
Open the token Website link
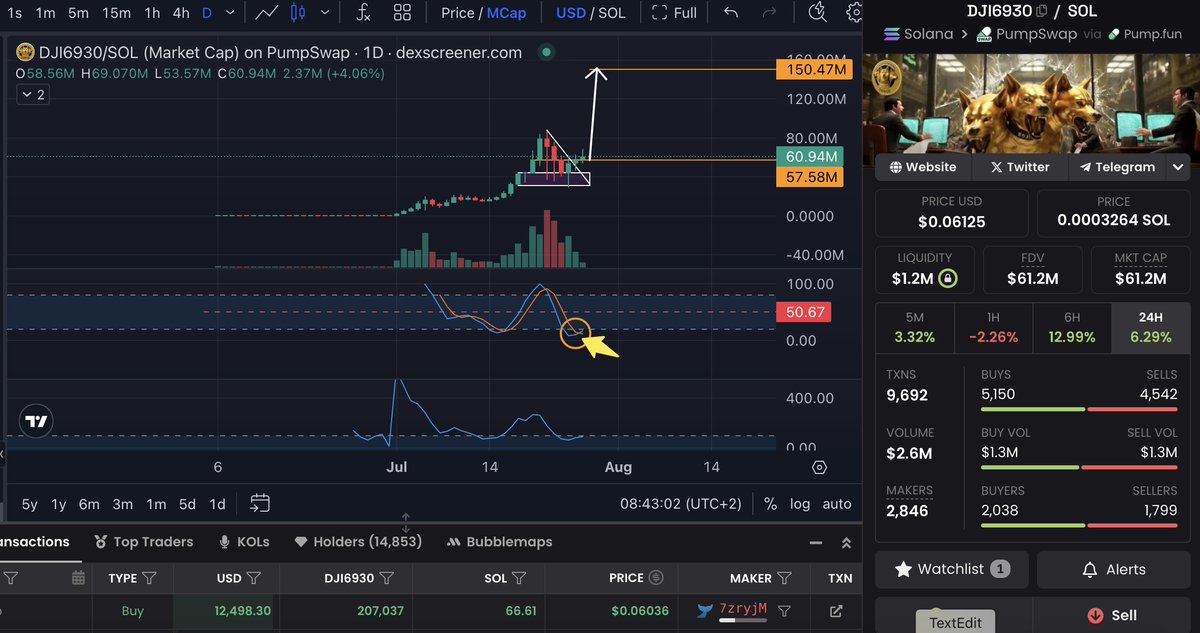point(921,167)
